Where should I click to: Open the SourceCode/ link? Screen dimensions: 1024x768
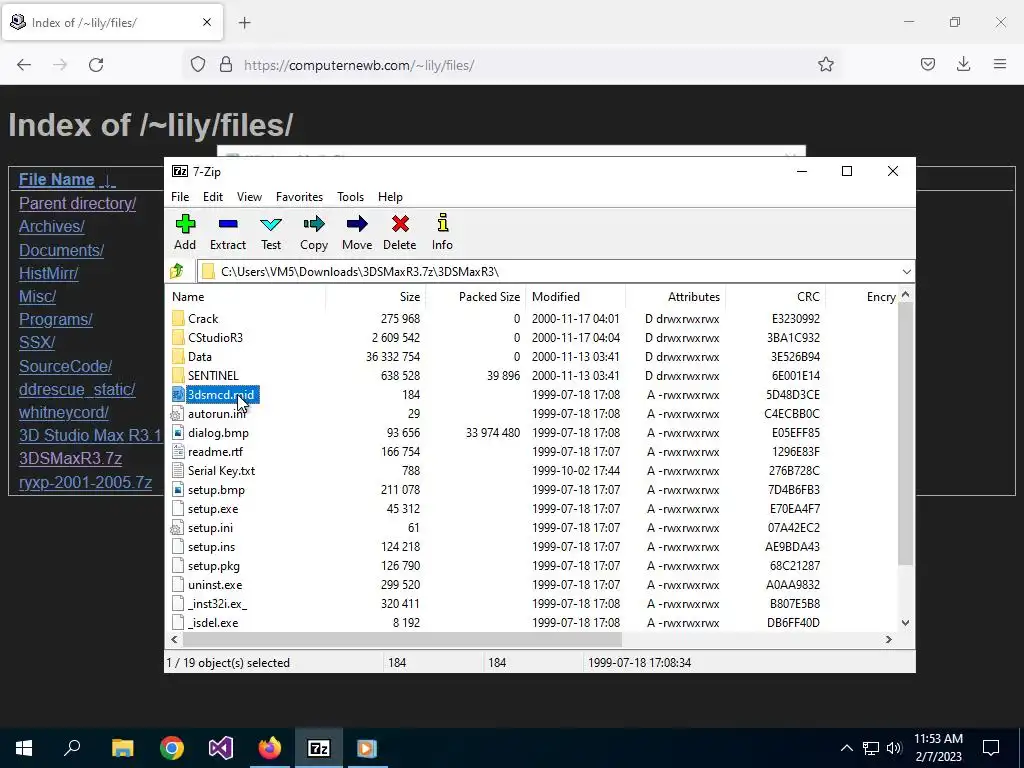coord(65,366)
